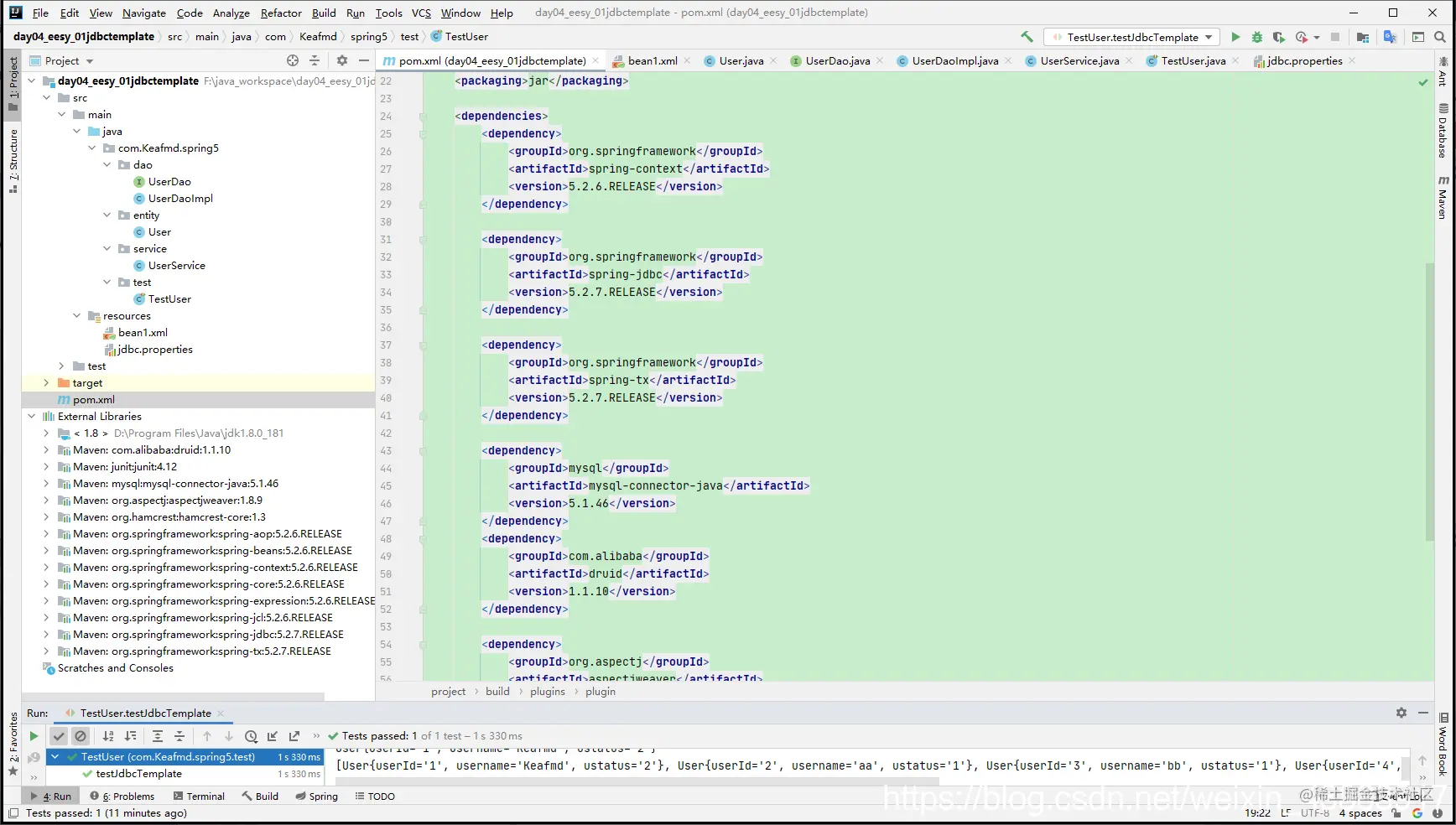Open the Terminal tool window
Image resolution: width=1456 pixels, height=825 pixels.
pyautogui.click(x=199, y=796)
